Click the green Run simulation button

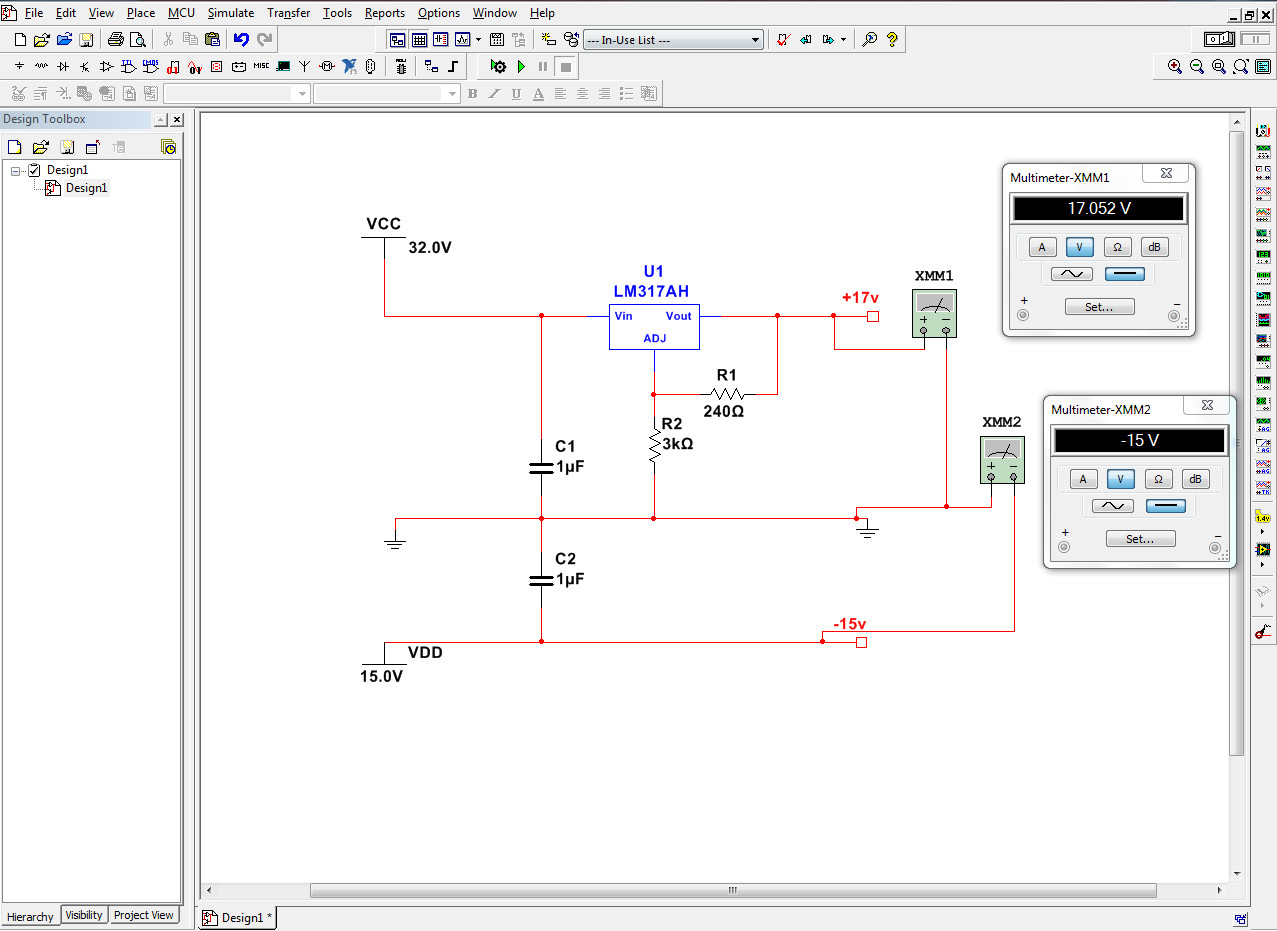point(521,67)
